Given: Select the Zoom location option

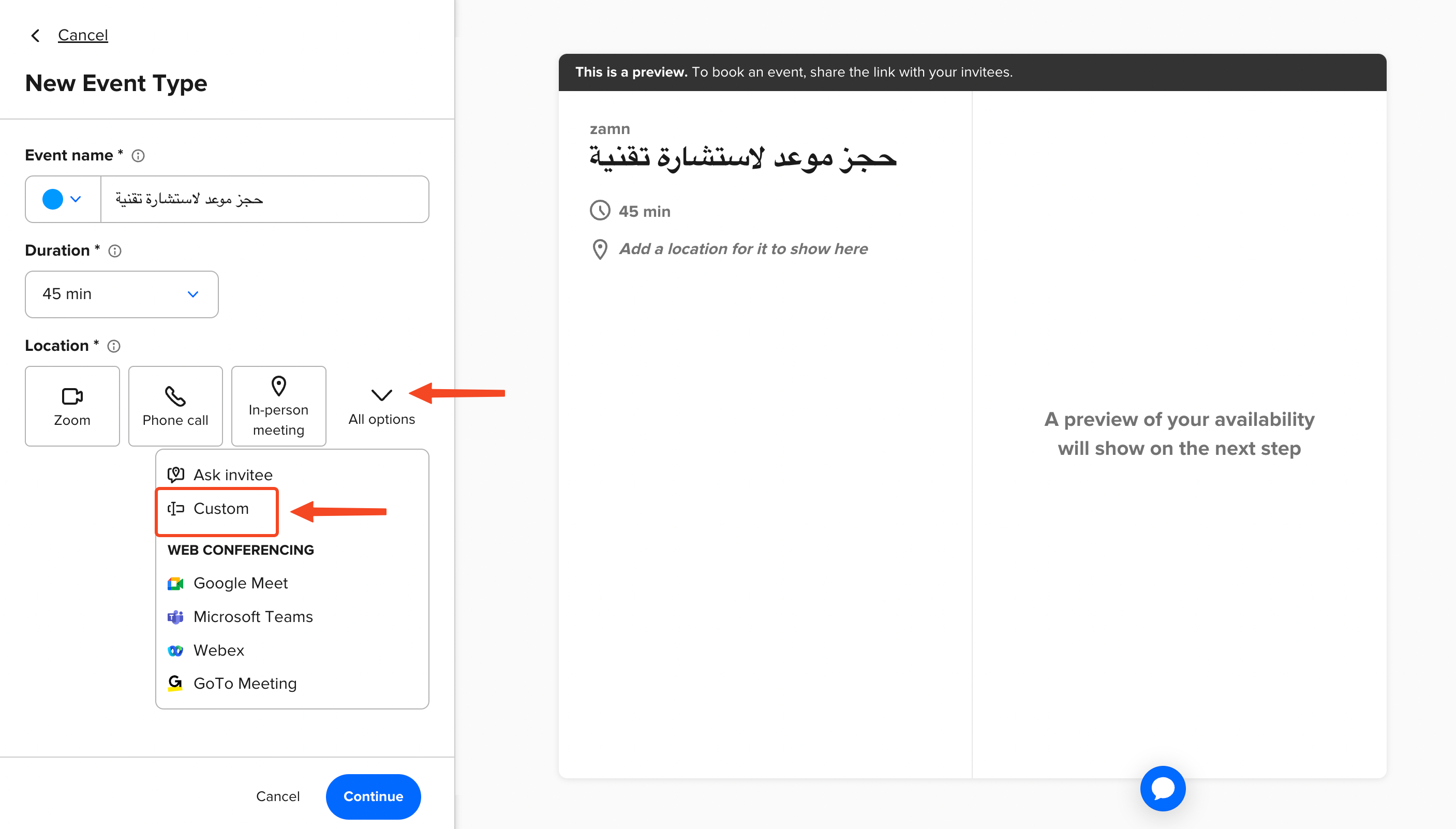Looking at the screenshot, I should coord(72,406).
